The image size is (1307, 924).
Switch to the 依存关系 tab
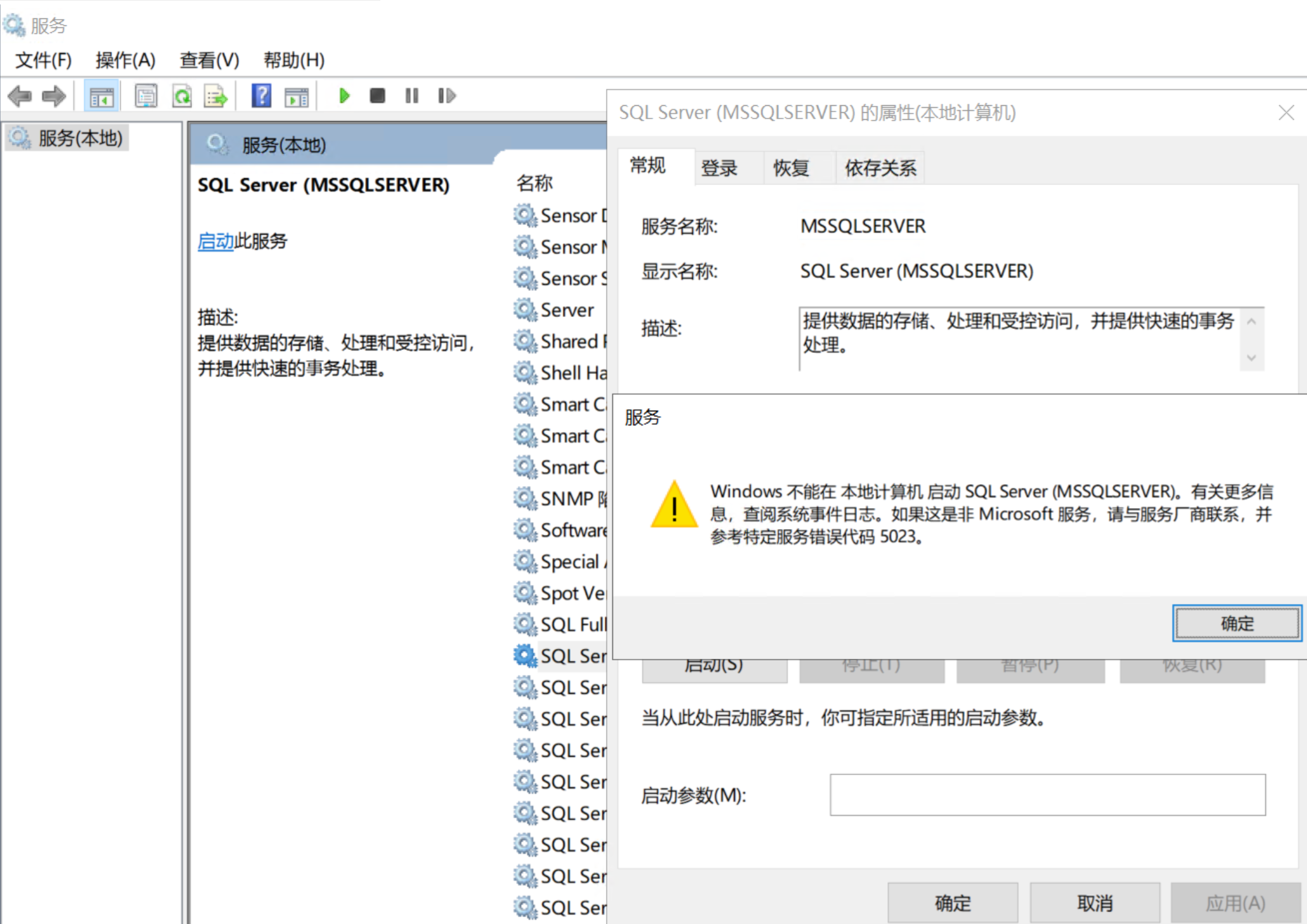click(880, 168)
